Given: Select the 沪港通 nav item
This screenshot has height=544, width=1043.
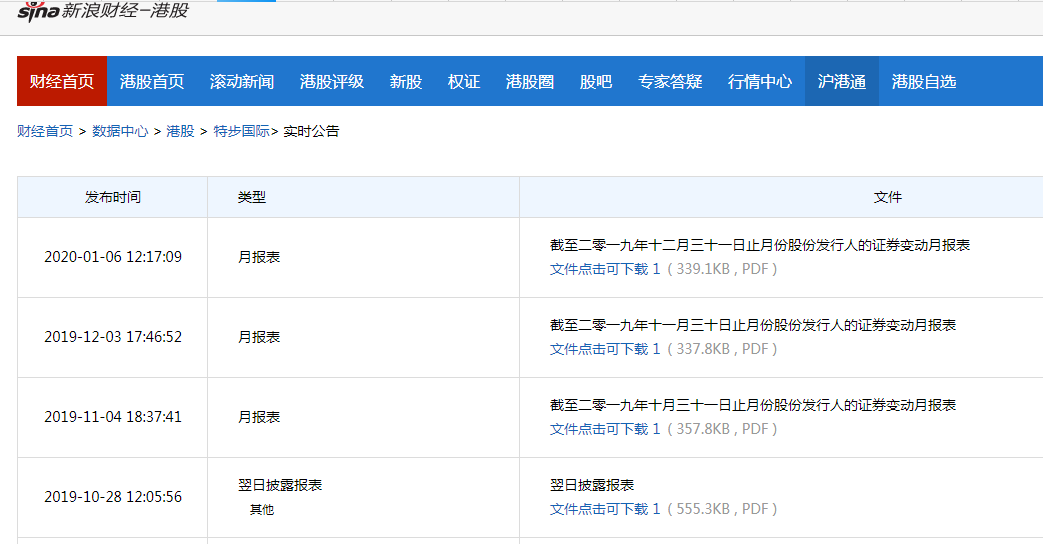Looking at the screenshot, I should 841,81.
